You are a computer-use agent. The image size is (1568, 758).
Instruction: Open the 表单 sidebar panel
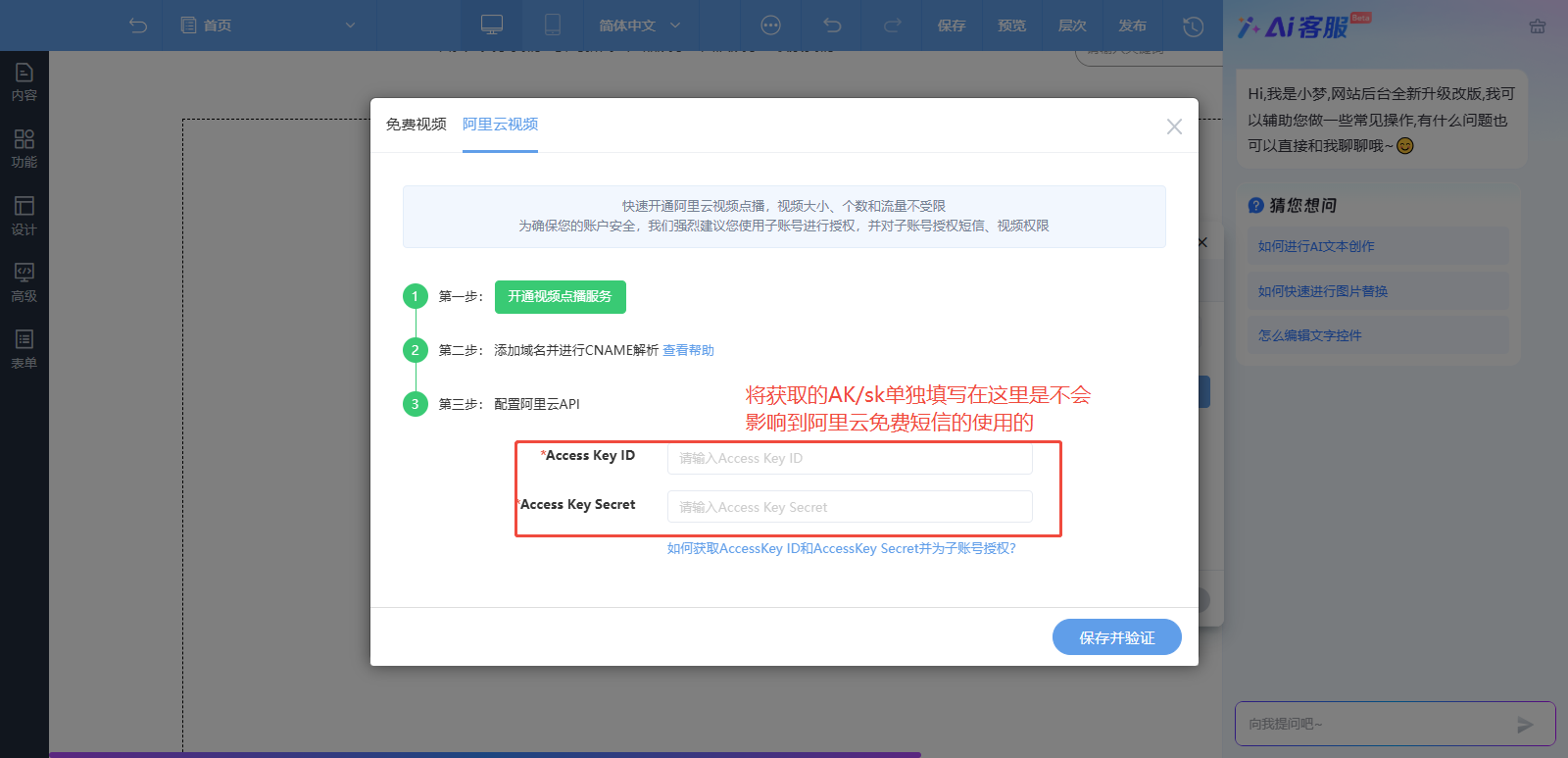point(24,349)
